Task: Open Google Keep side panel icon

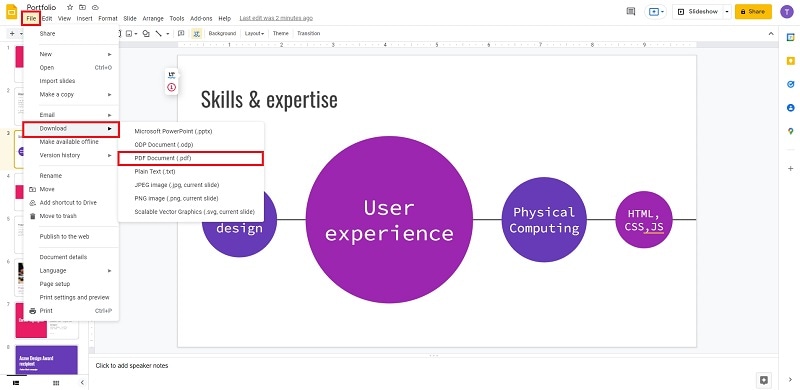Action: (790, 61)
